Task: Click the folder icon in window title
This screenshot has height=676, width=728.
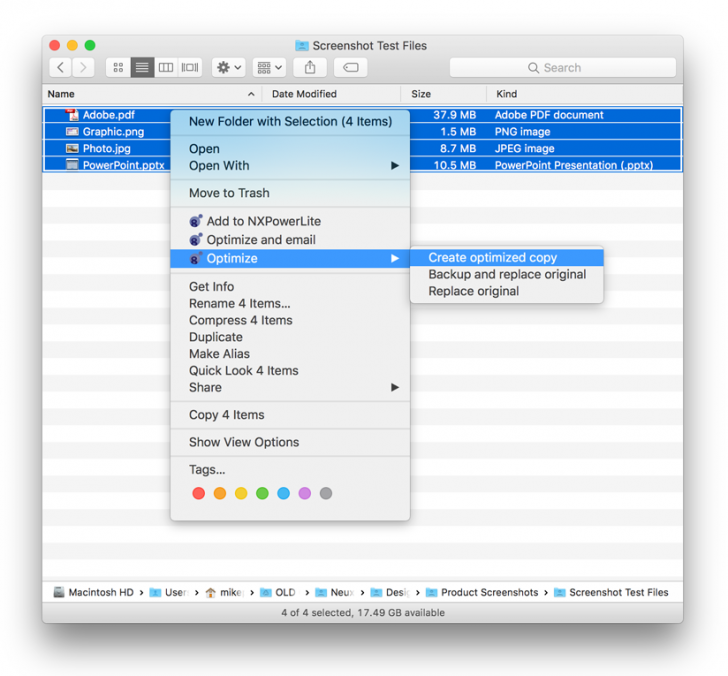Action: 302,46
